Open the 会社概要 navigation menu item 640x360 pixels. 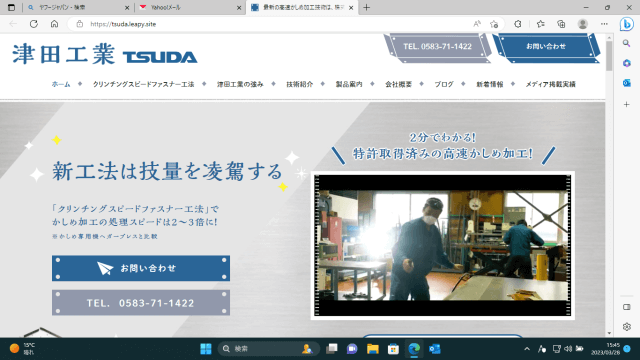click(x=398, y=84)
